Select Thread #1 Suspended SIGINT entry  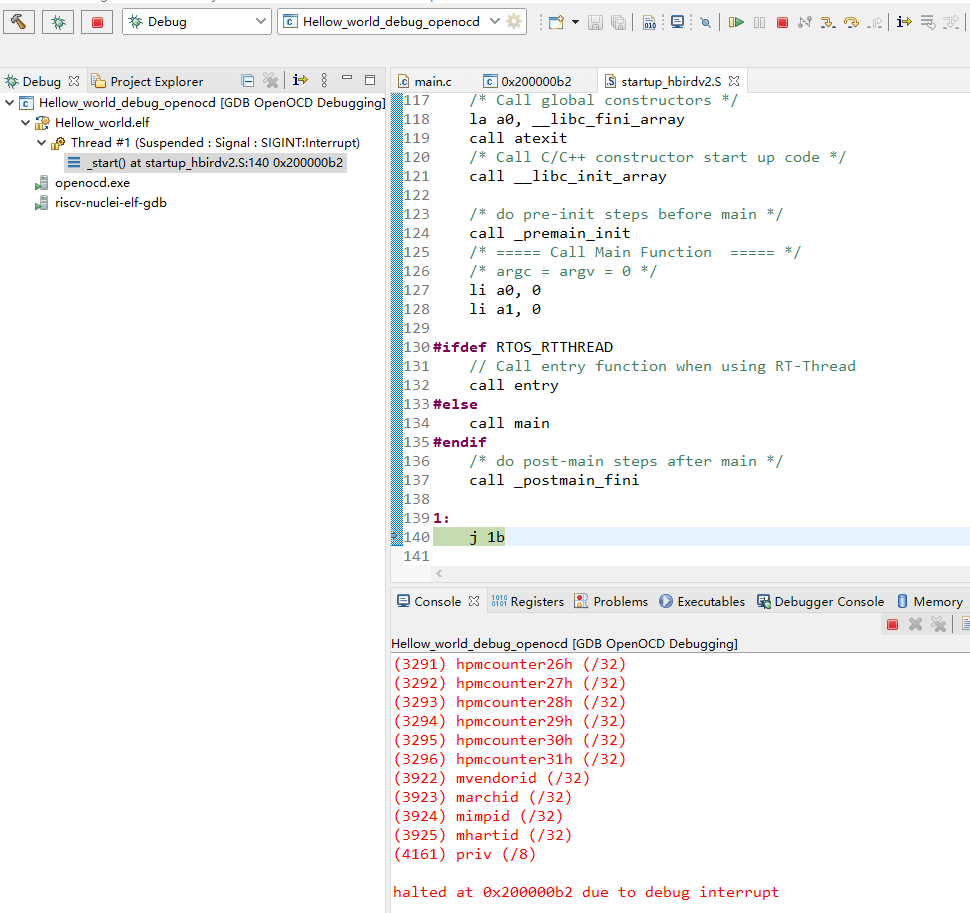(x=215, y=142)
